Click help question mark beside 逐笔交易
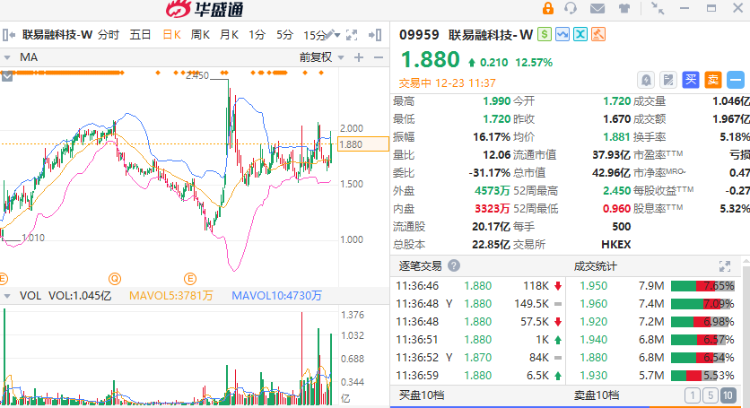 pos(454,266)
